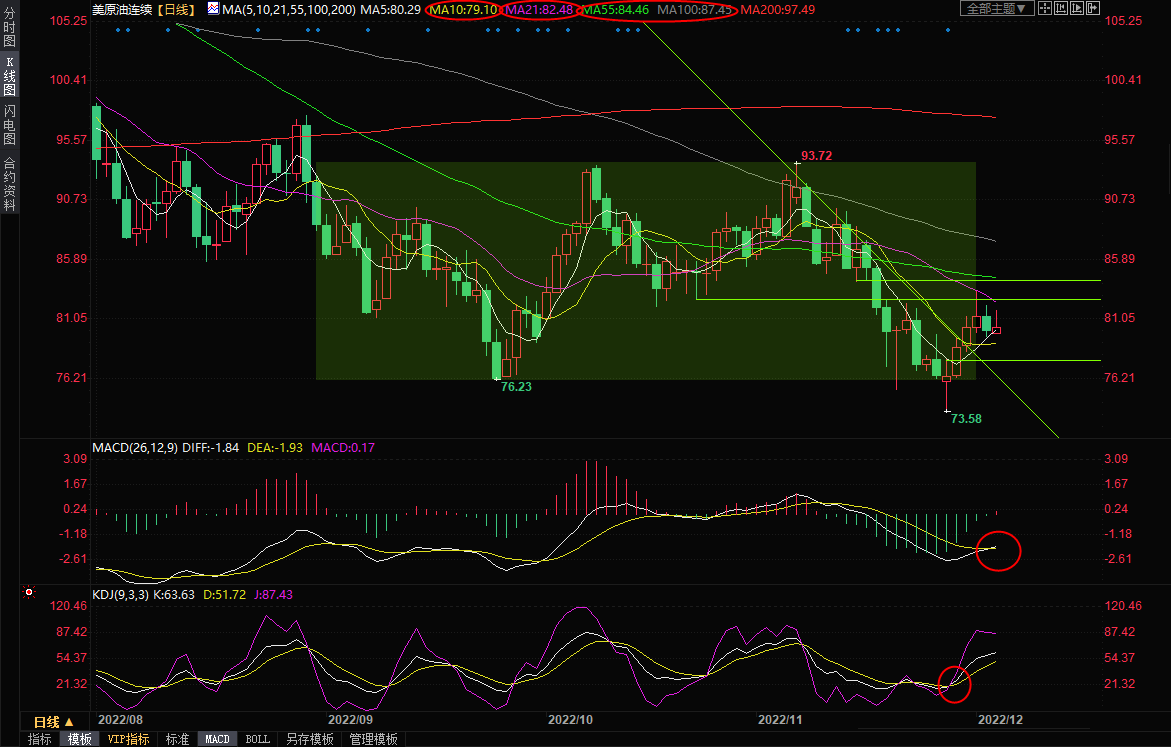This screenshot has height=747, width=1171.
Task: Open the 日线 period selector
Action: click(53, 722)
